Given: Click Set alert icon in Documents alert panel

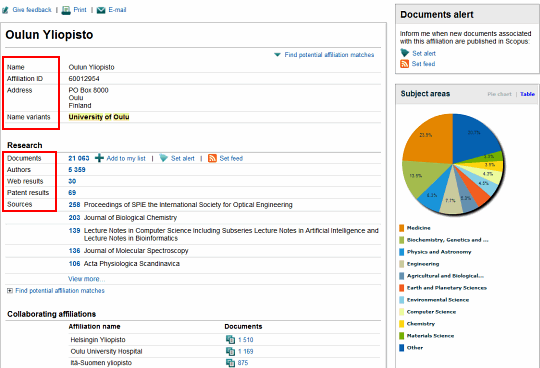Looking at the screenshot, I should 405,53.
